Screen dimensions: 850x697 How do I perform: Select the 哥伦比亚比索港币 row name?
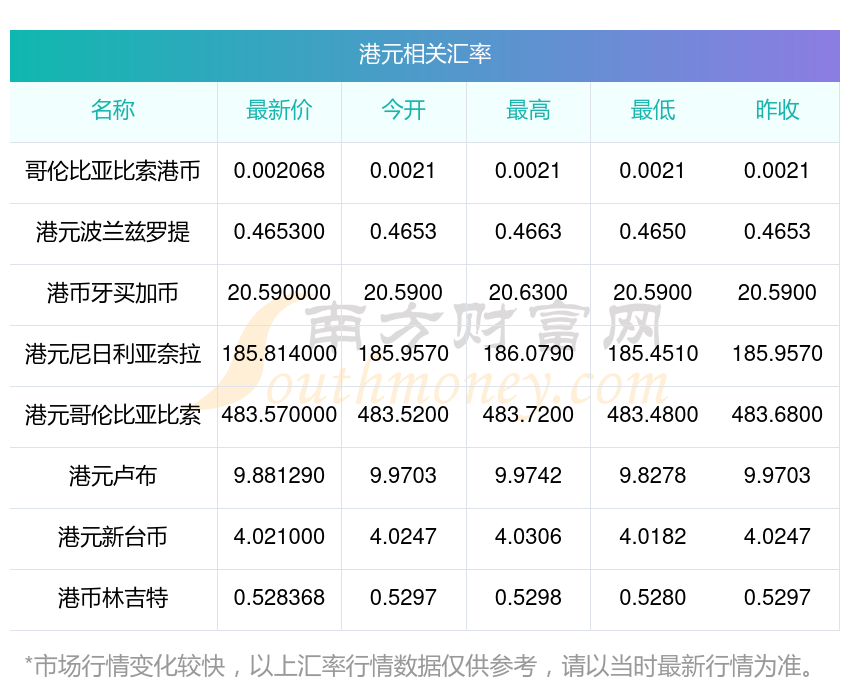tap(113, 171)
